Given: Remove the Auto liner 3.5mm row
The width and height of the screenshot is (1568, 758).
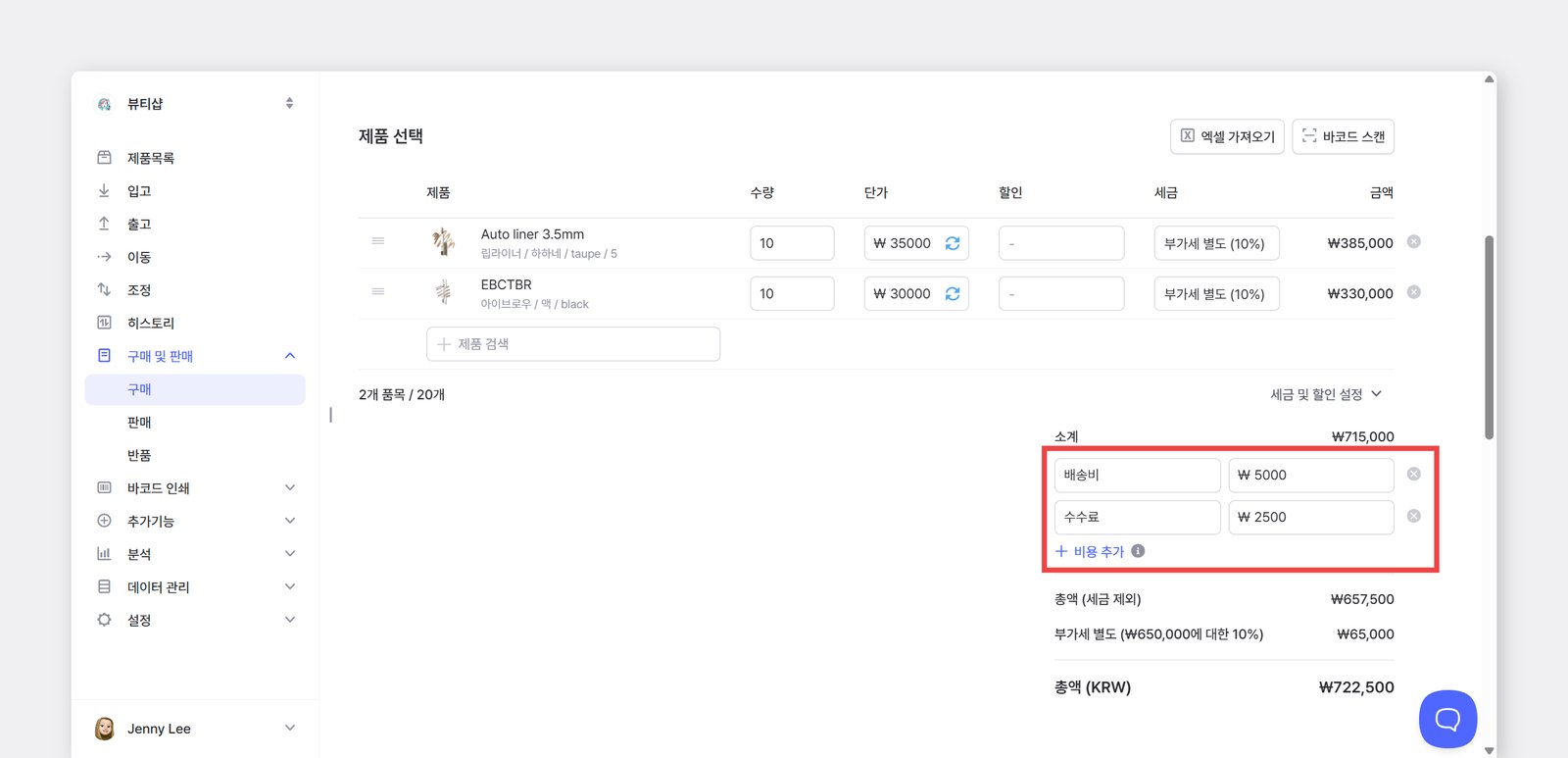Looking at the screenshot, I should [1413, 242].
